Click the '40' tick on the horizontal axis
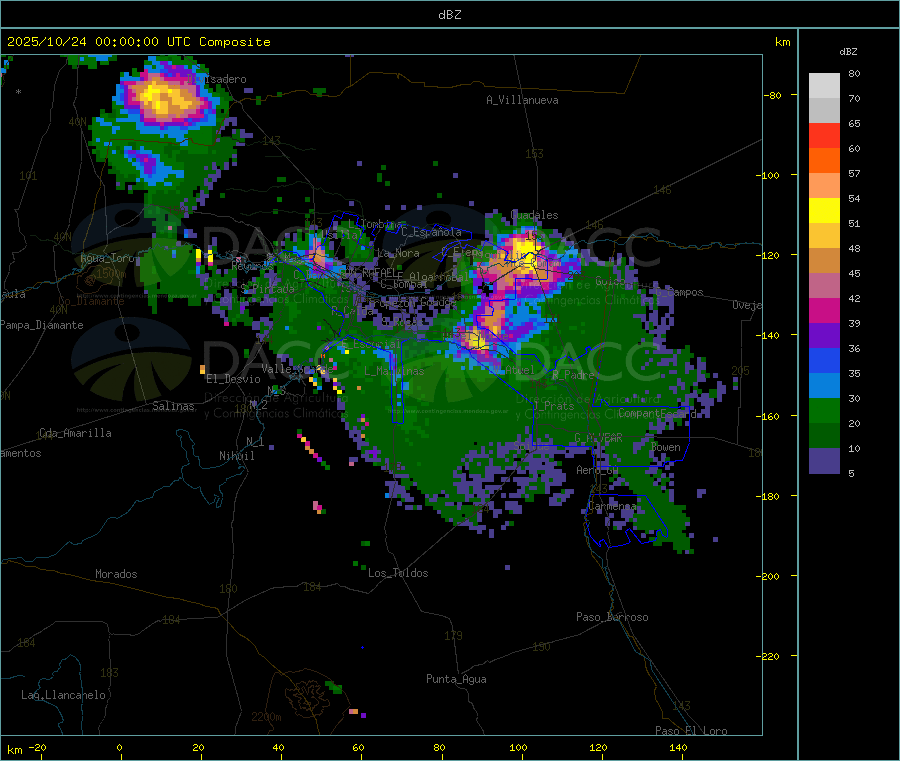The height and width of the screenshot is (761, 900). [278, 747]
